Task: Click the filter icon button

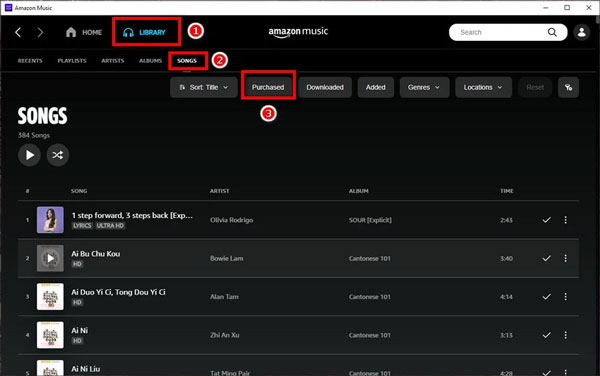Action: click(x=568, y=87)
